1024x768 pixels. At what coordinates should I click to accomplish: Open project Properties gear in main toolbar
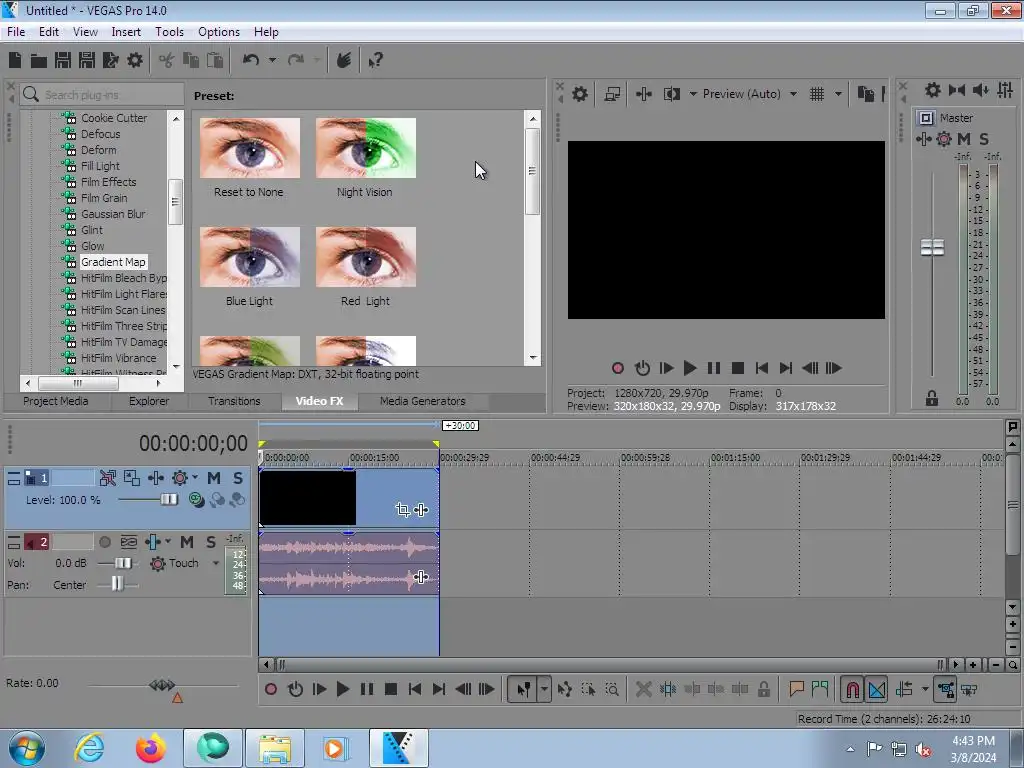135,61
